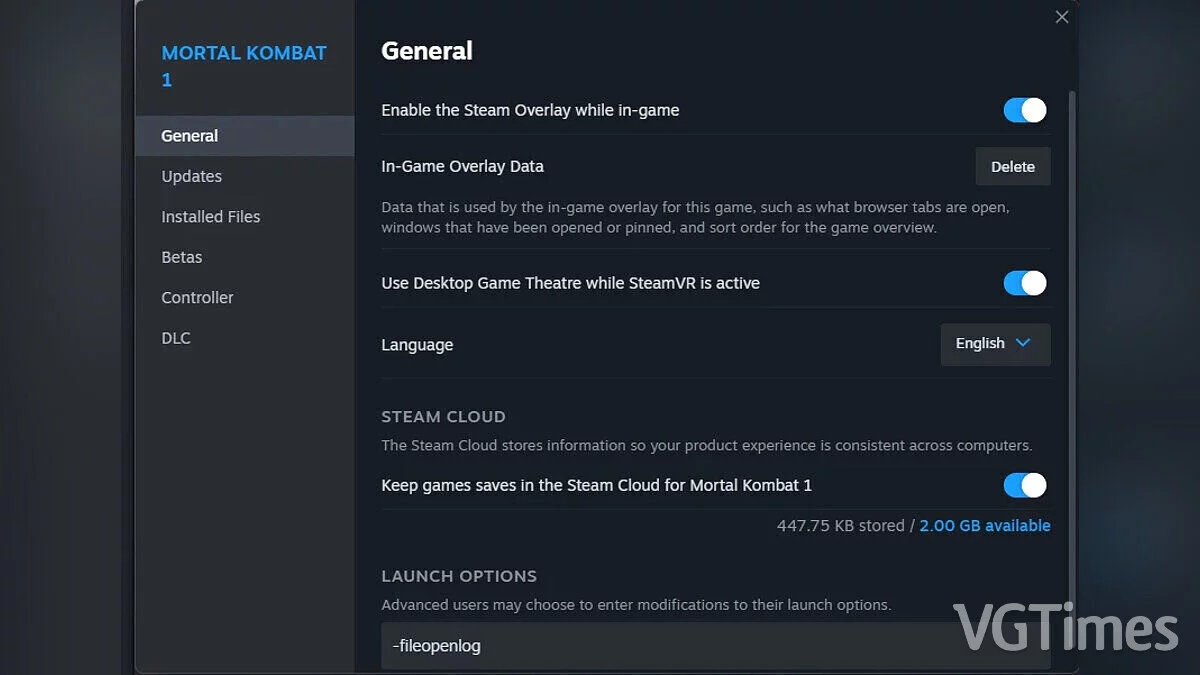Screen dimensions: 1200x675
Task: Close the Mortal Kombat 1 properties window
Action: pos(1062,17)
